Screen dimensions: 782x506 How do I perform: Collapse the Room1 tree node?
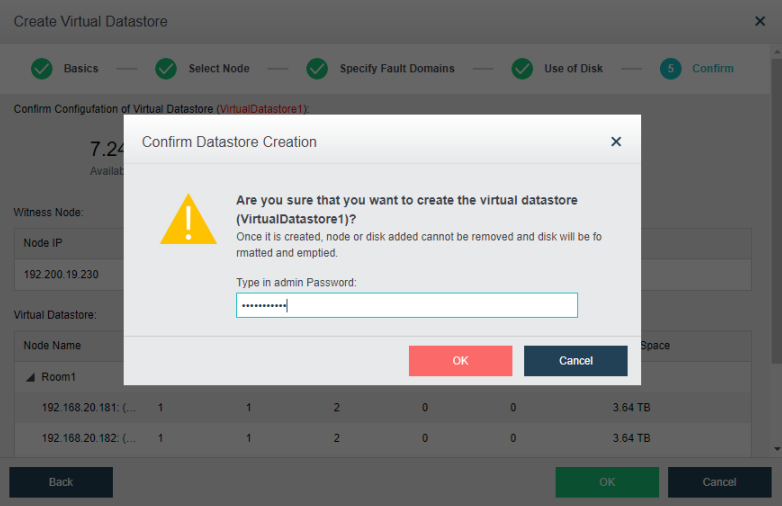[x=30, y=378]
